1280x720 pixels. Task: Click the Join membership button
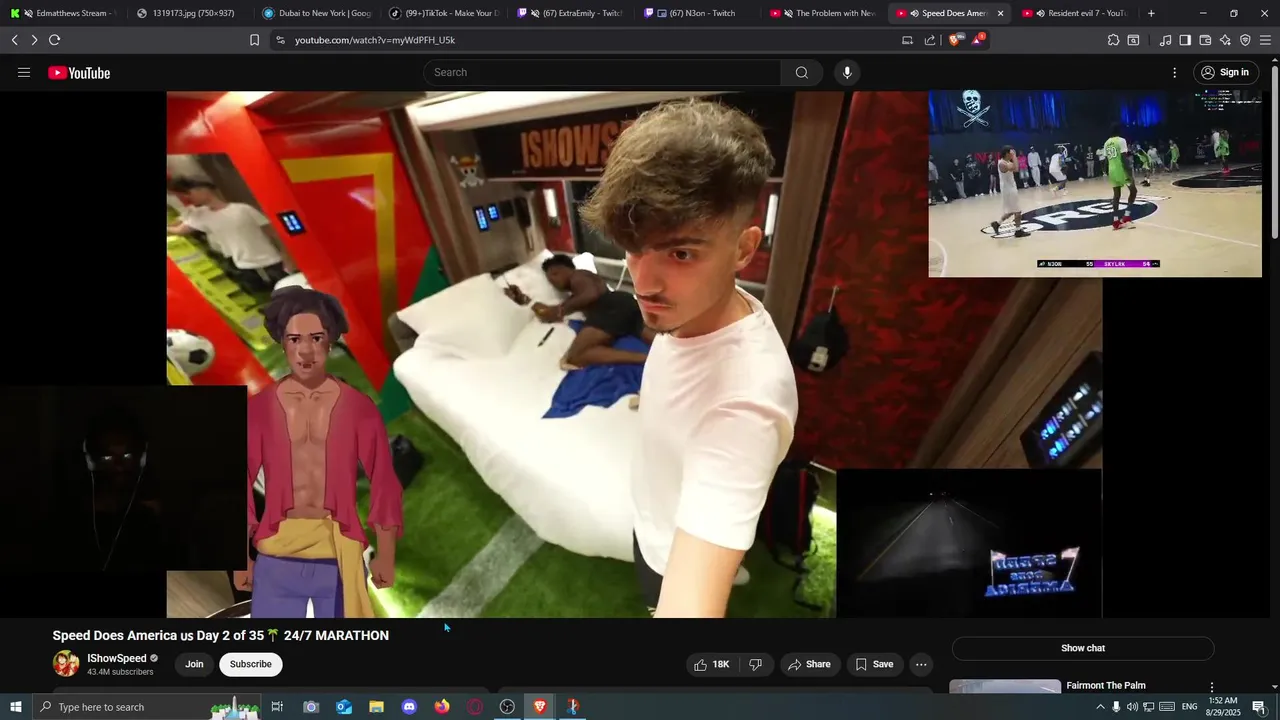point(194,664)
